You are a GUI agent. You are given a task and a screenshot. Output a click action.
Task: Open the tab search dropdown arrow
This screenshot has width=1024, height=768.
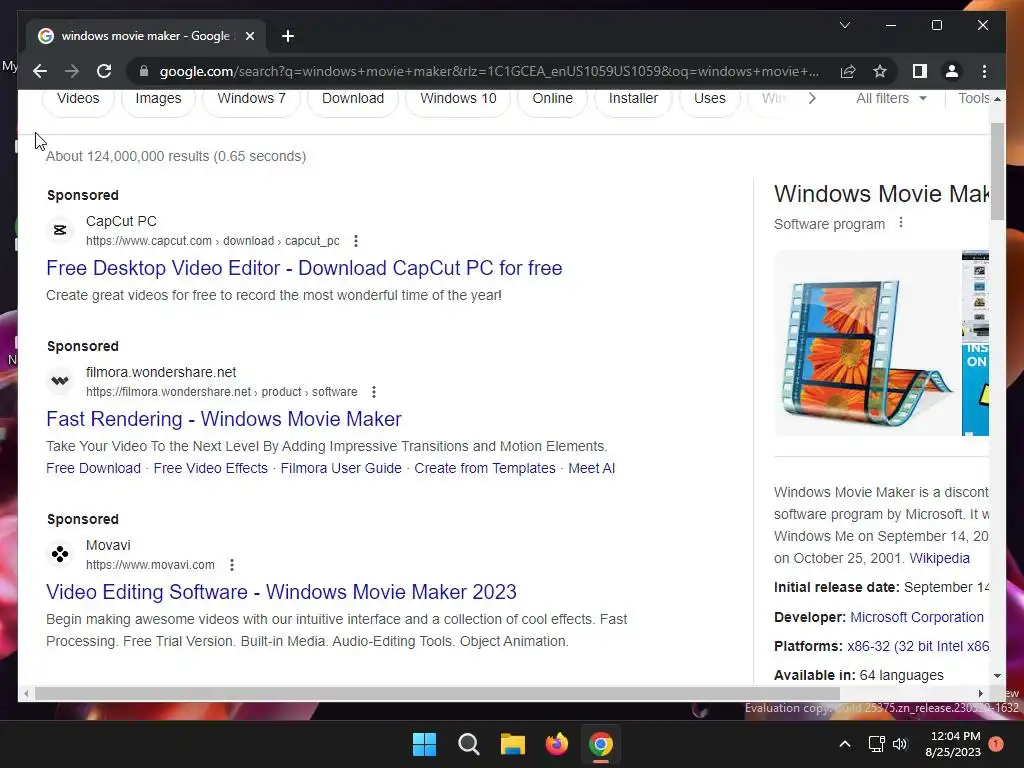pos(844,25)
